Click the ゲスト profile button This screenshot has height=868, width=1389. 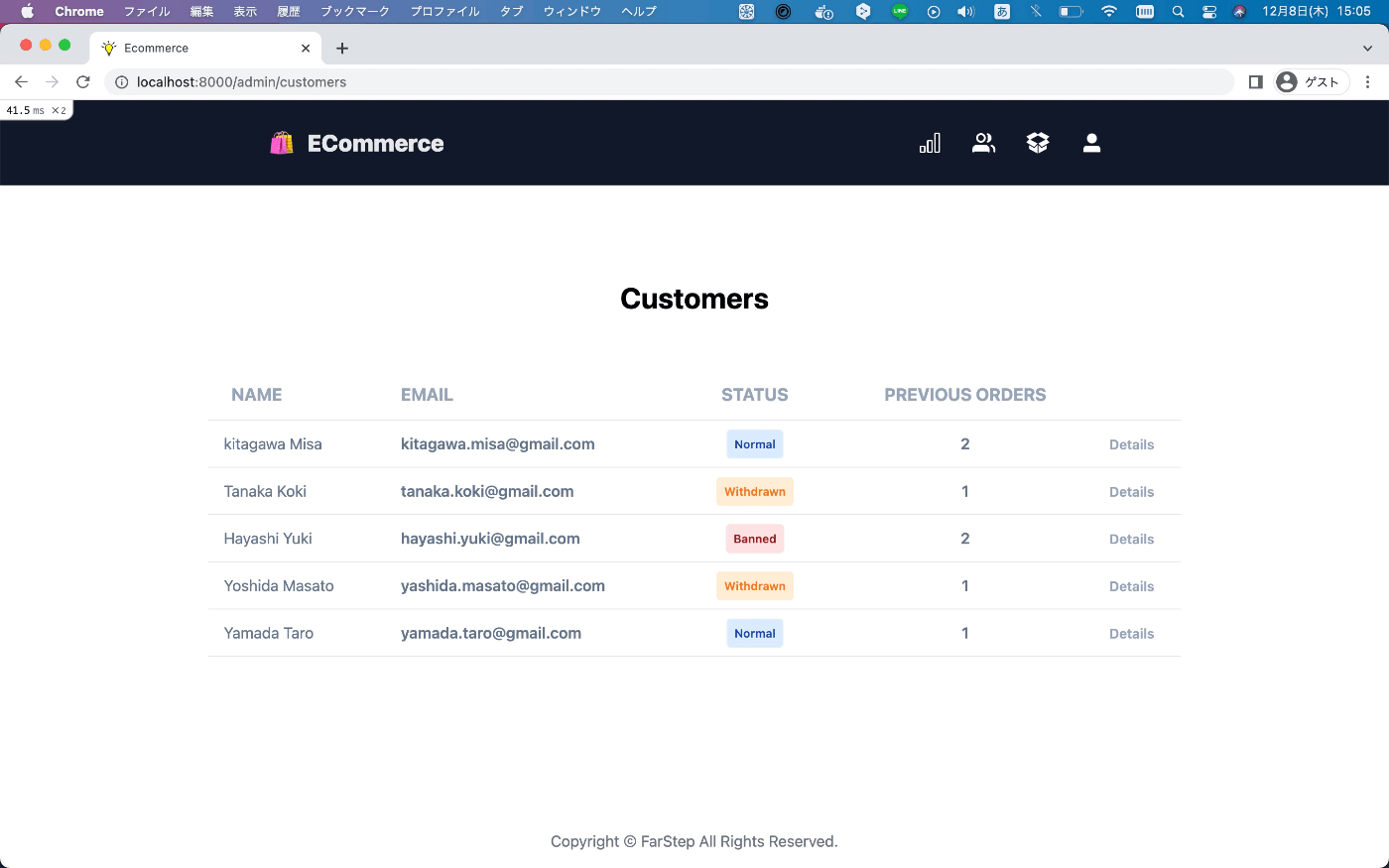(x=1310, y=82)
